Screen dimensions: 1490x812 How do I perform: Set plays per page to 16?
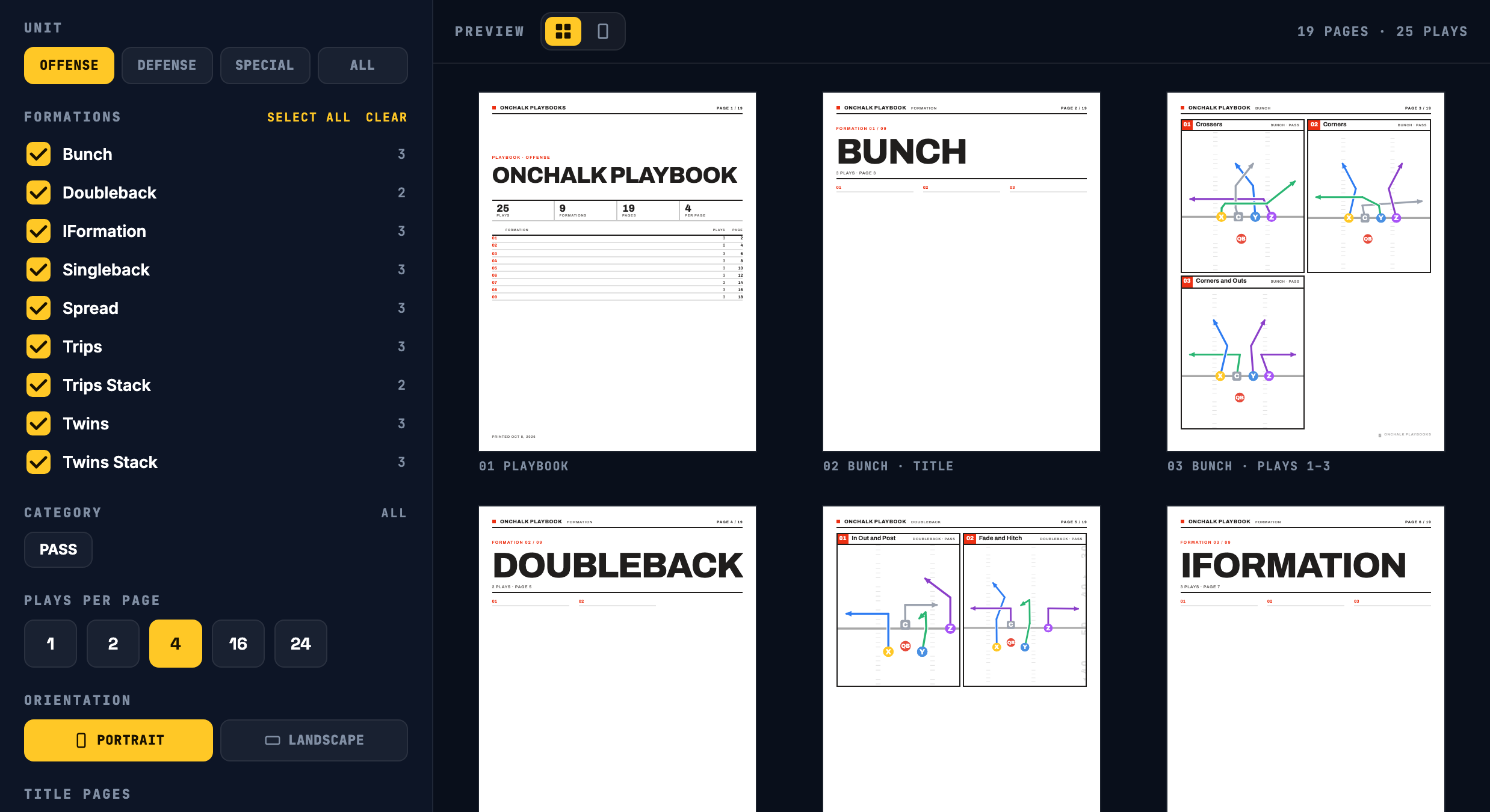[x=238, y=644]
